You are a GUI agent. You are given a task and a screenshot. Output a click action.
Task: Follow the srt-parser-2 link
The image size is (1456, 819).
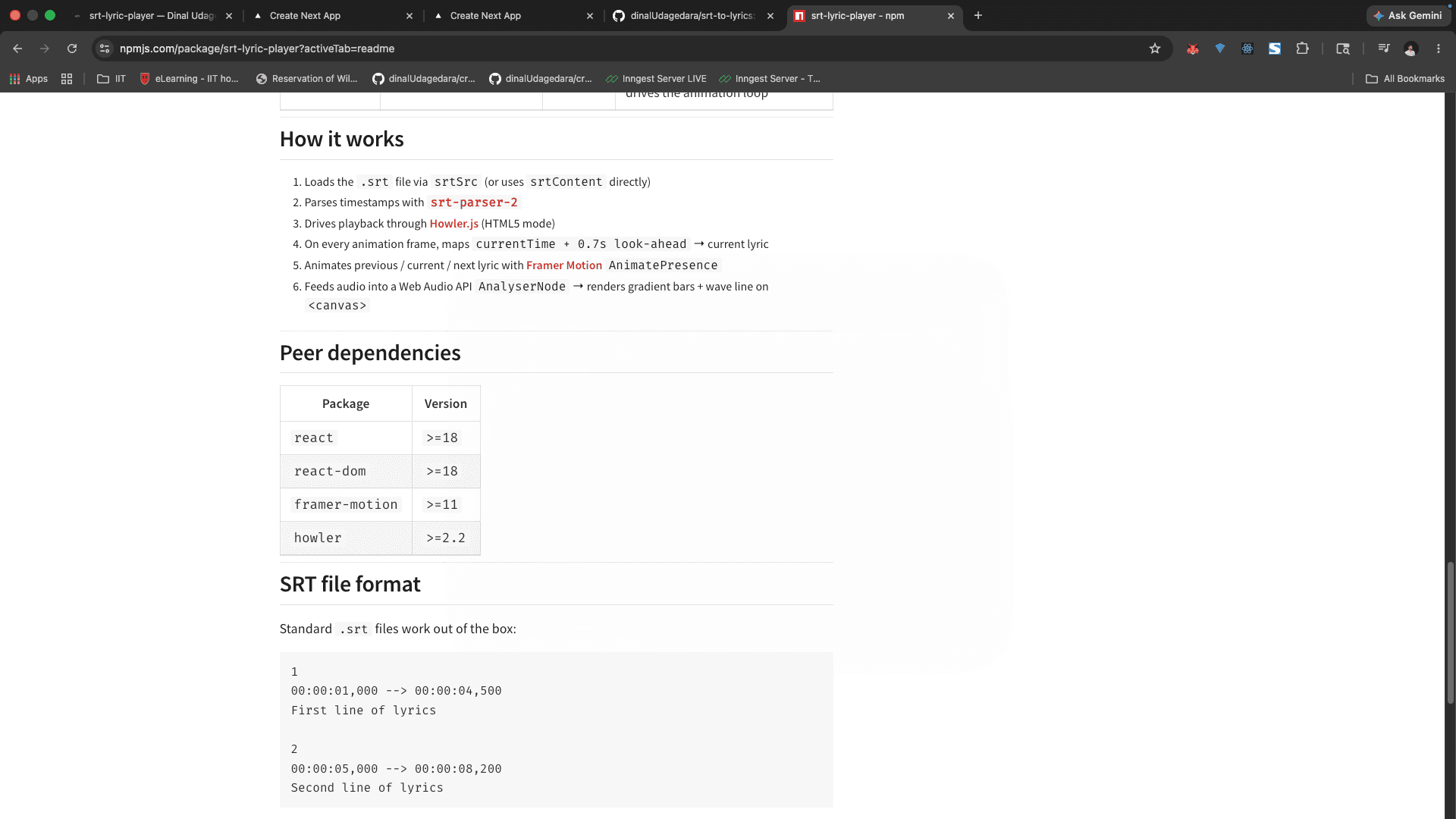pos(474,202)
